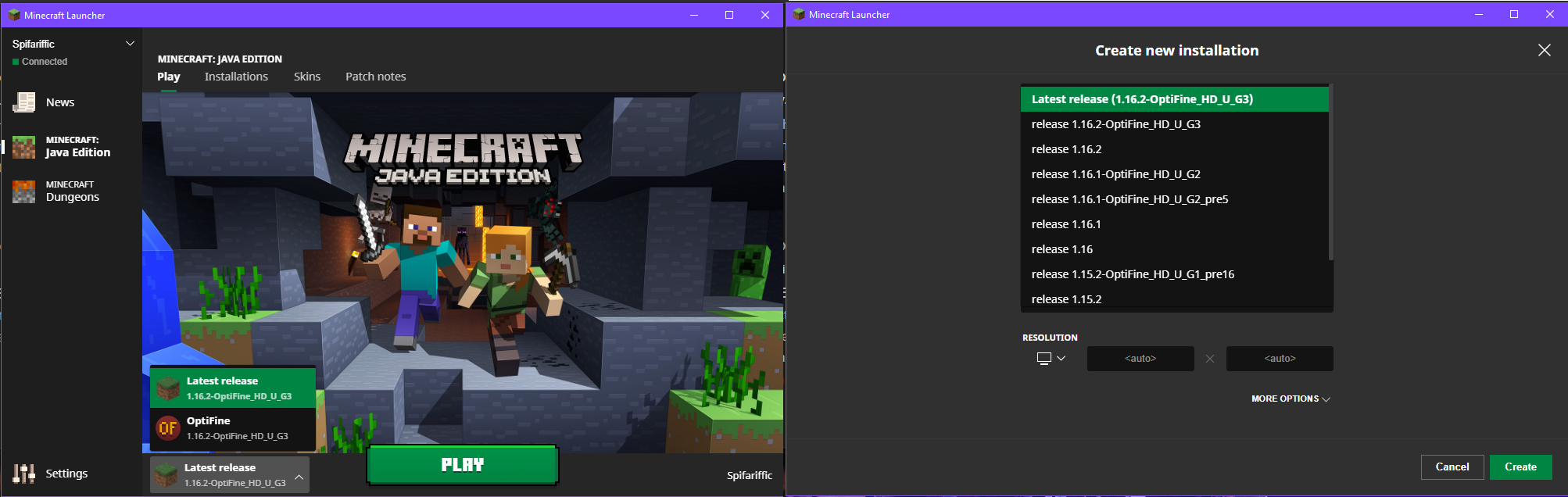Click the Minecraft Java Edition logo banner
Viewport: 1568px width, 497px height.
tap(464, 159)
